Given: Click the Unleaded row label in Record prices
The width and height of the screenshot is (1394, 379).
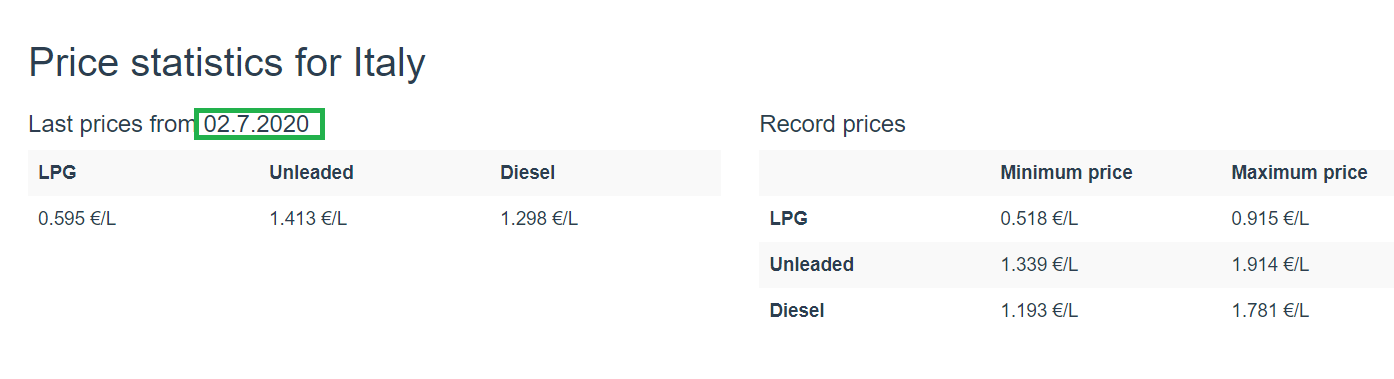Looking at the screenshot, I should pyautogui.click(x=812, y=264).
